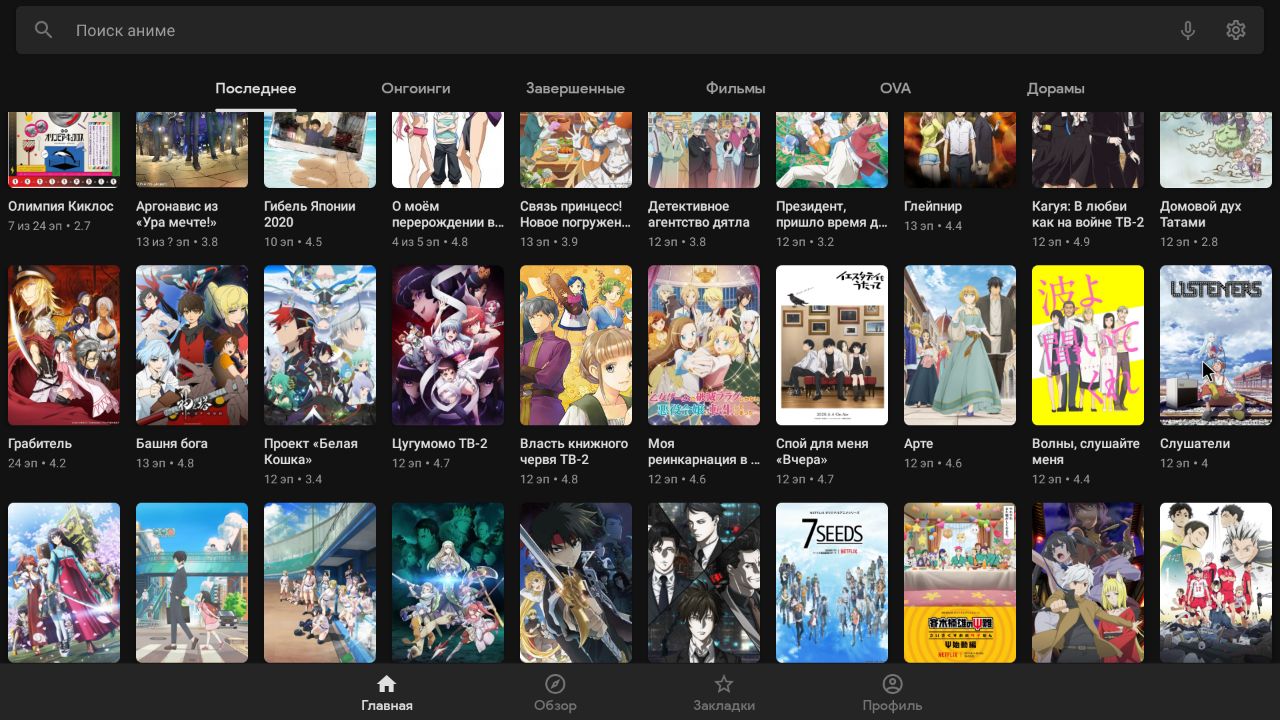Open Арте anime poster
This screenshot has height=720, width=1280.
960,345
